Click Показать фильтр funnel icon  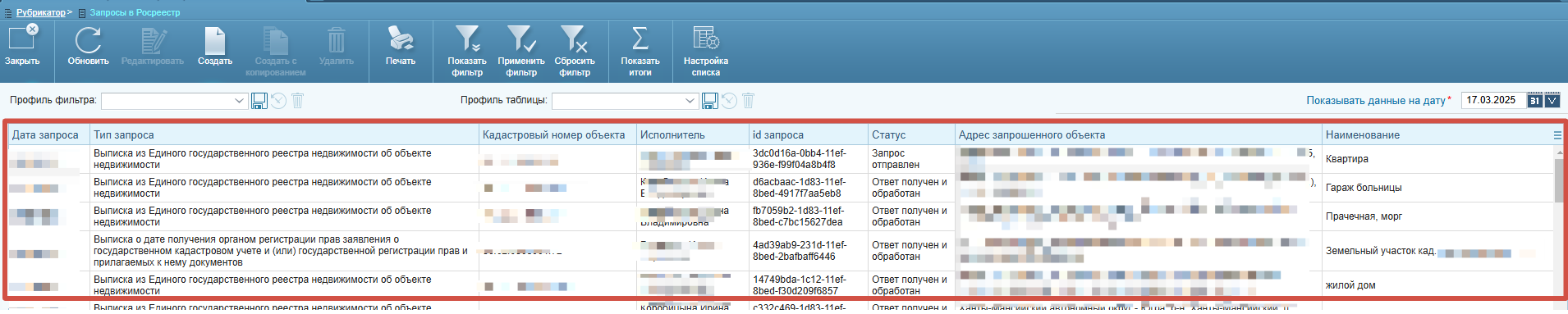pyautogui.click(x=467, y=40)
